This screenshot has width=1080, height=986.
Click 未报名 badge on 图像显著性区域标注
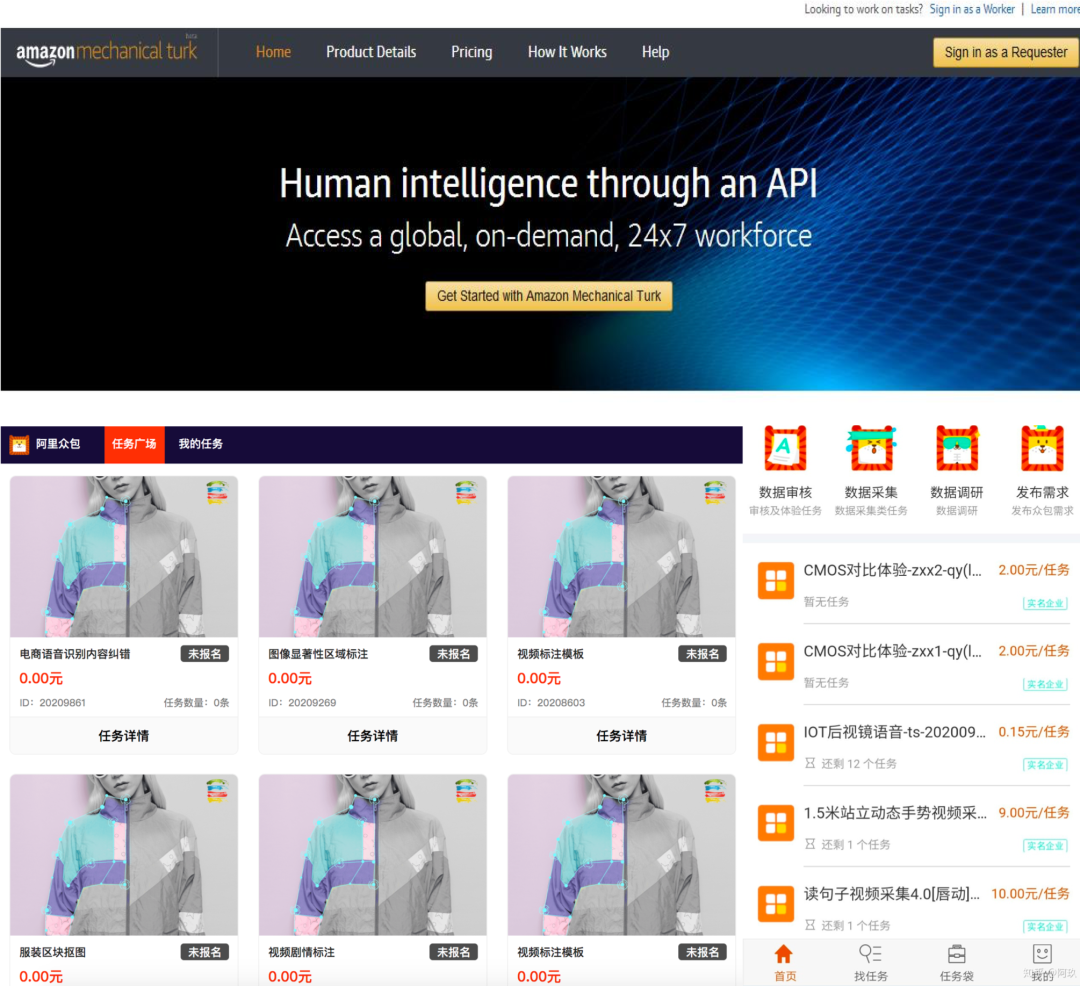point(453,654)
